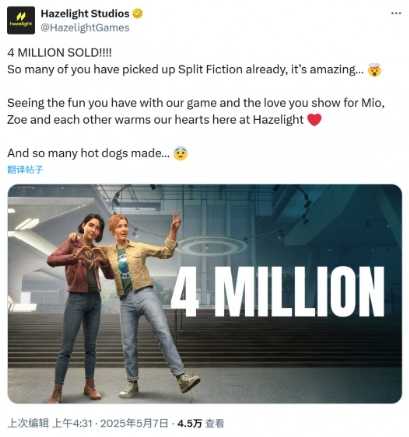This screenshot has height=437, width=409.
Task: Click the Split Fiction sentence in post
Action: pos(186,70)
